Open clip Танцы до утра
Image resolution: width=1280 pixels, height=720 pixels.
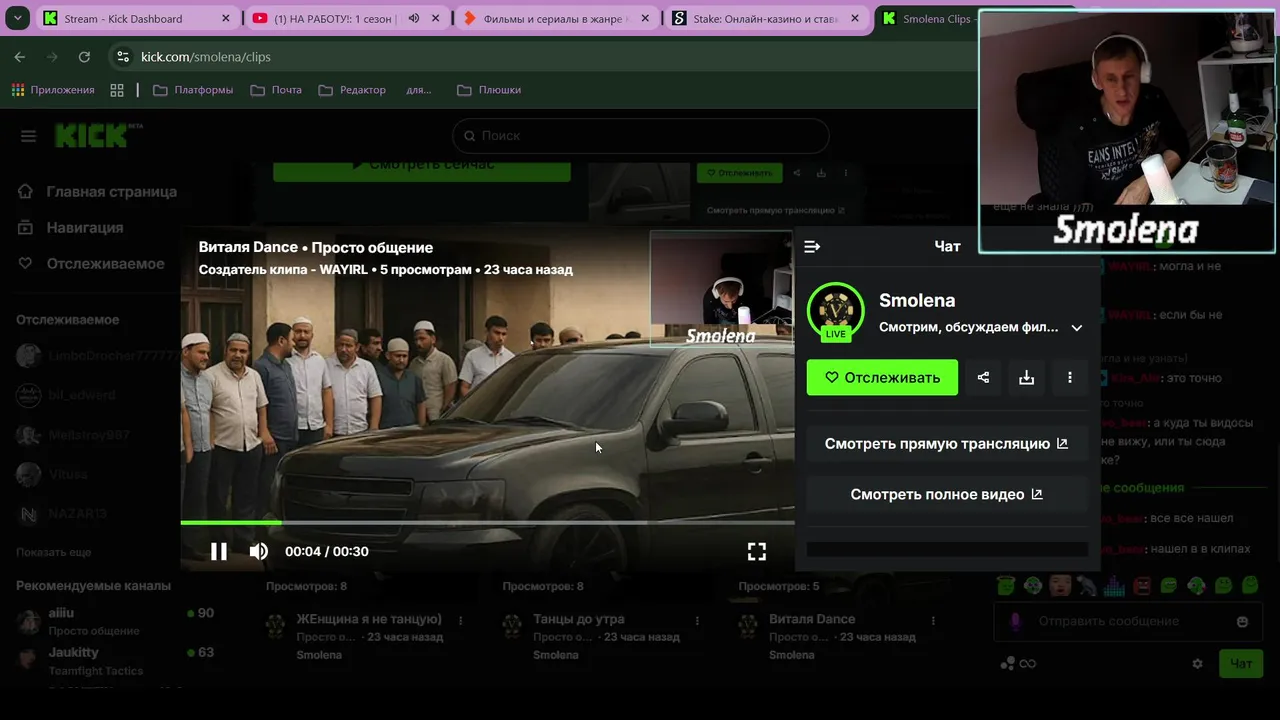click(578, 619)
